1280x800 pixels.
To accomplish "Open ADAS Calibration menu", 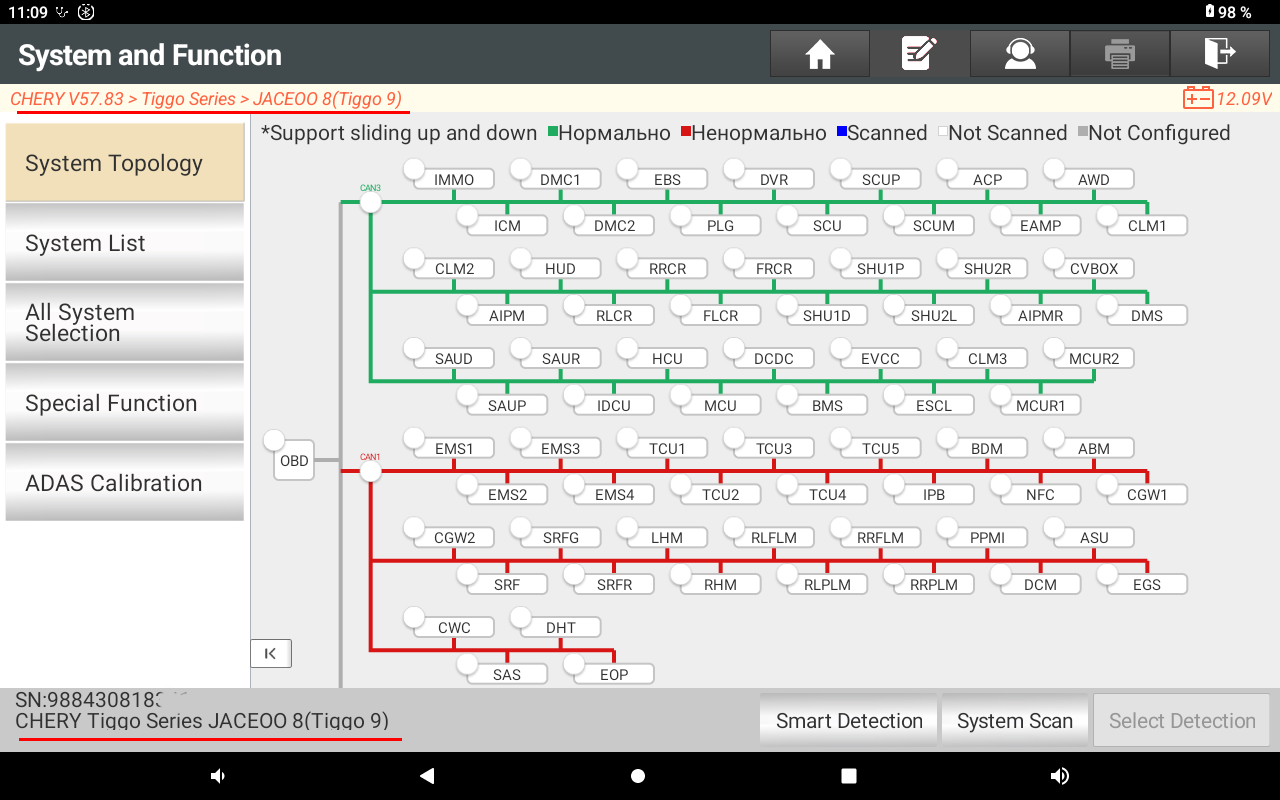I will tap(125, 483).
